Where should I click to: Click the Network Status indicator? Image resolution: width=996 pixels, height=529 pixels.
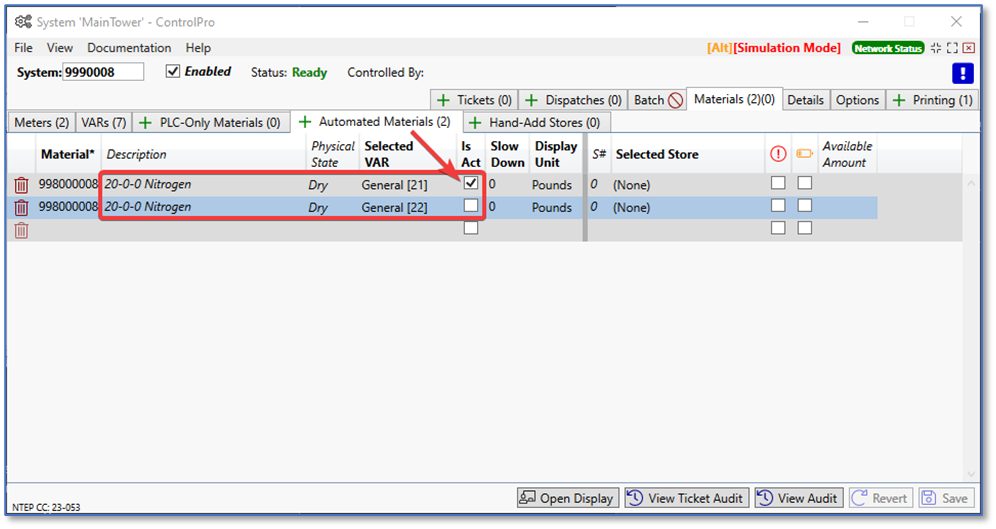click(887, 48)
